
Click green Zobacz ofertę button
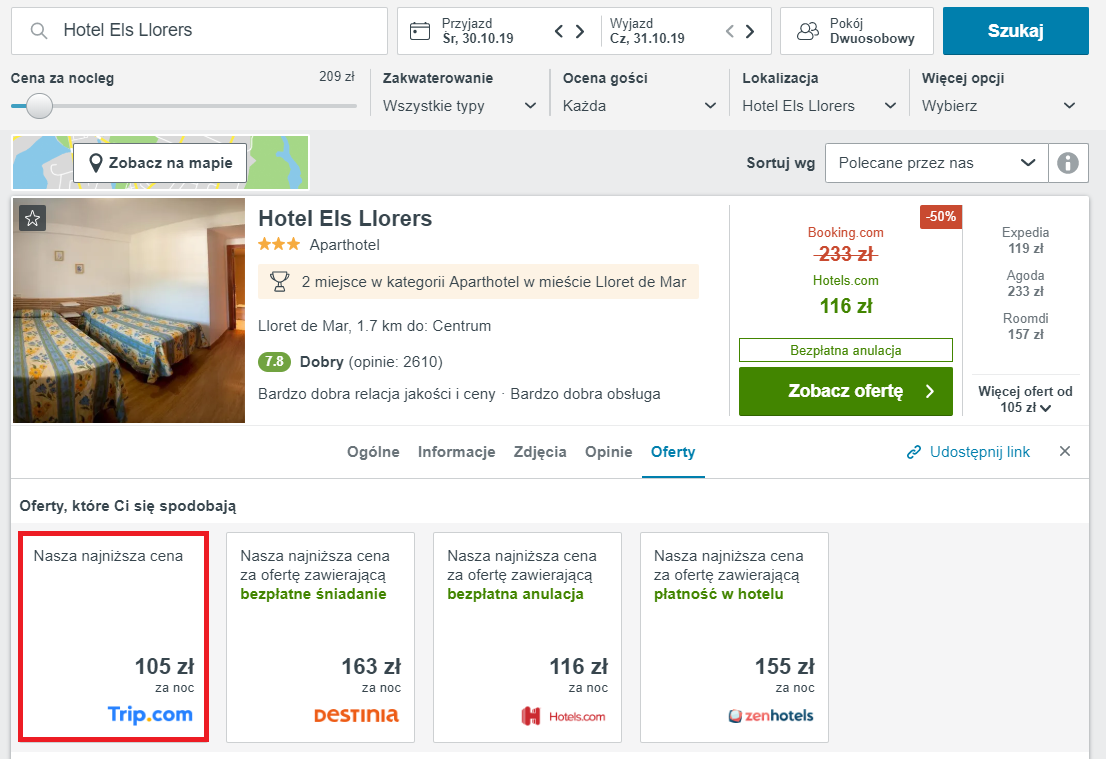[846, 391]
